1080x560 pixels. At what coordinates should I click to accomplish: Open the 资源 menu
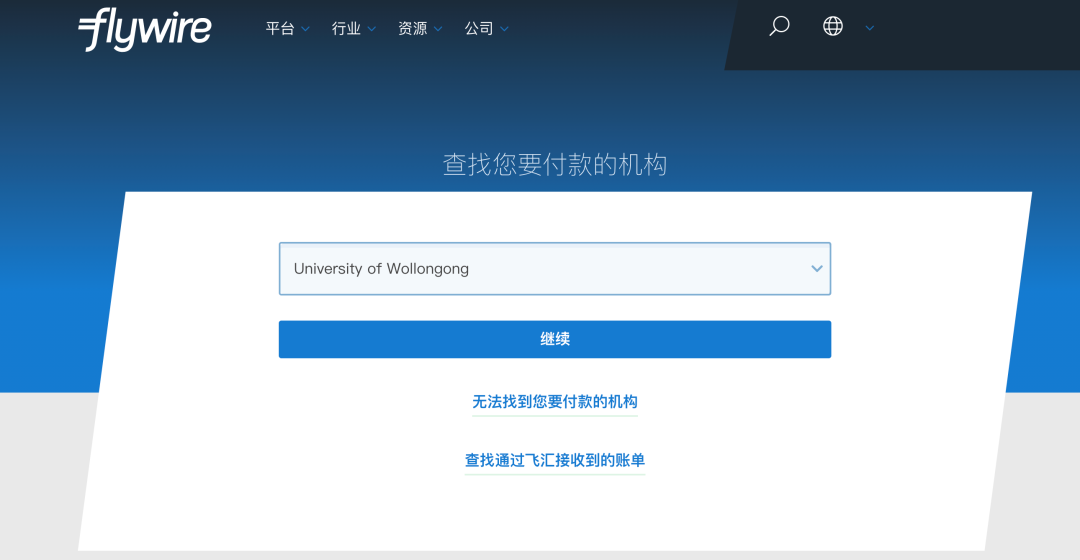tap(413, 28)
